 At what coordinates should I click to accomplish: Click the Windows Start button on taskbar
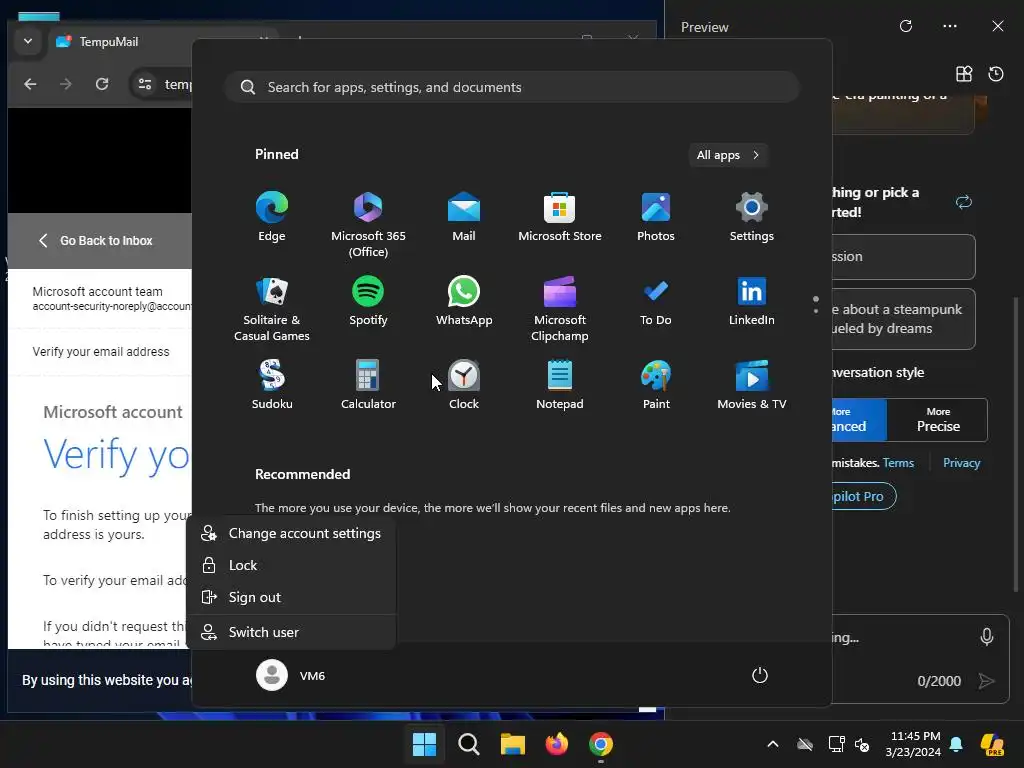pos(424,744)
